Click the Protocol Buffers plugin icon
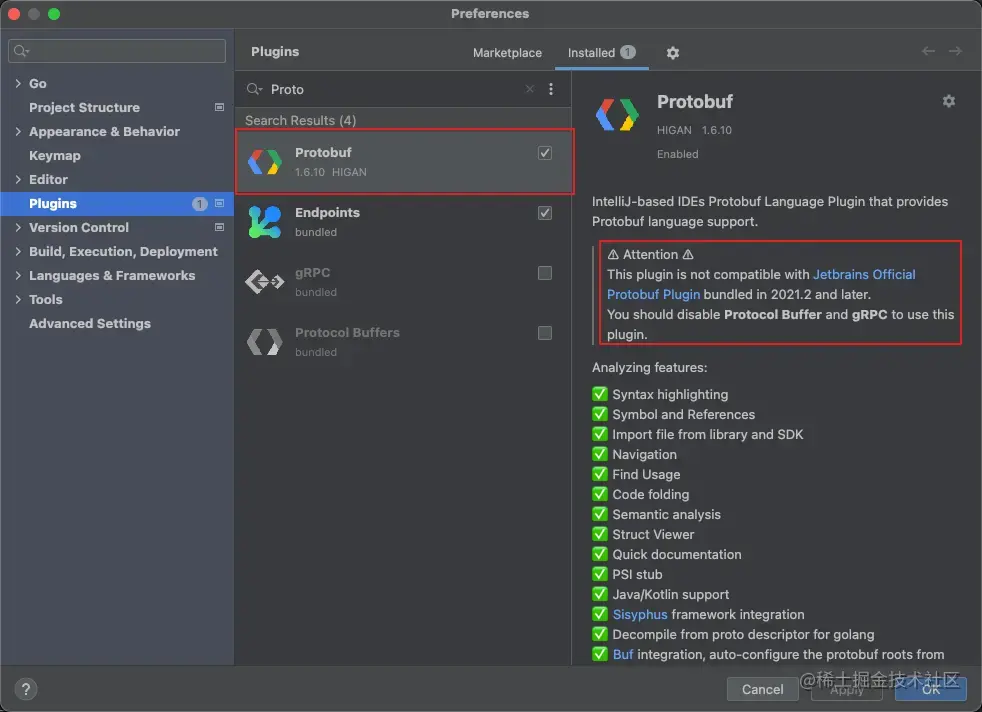Viewport: 982px width, 712px height. 265,342
